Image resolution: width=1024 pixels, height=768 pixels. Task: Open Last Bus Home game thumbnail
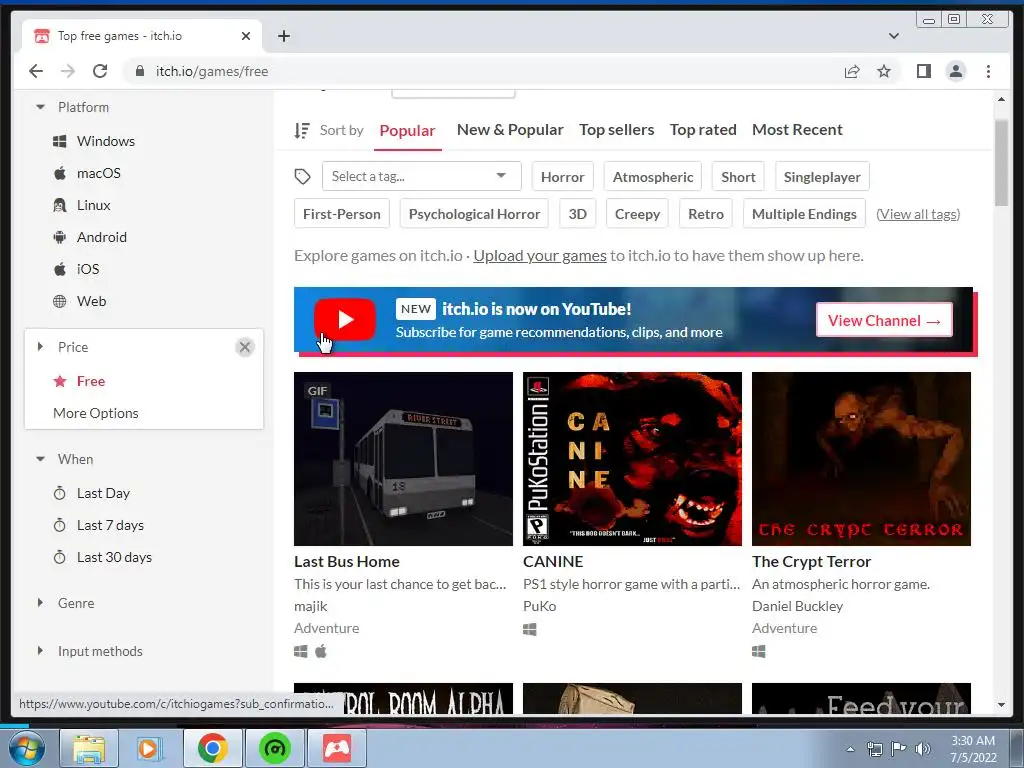point(403,459)
